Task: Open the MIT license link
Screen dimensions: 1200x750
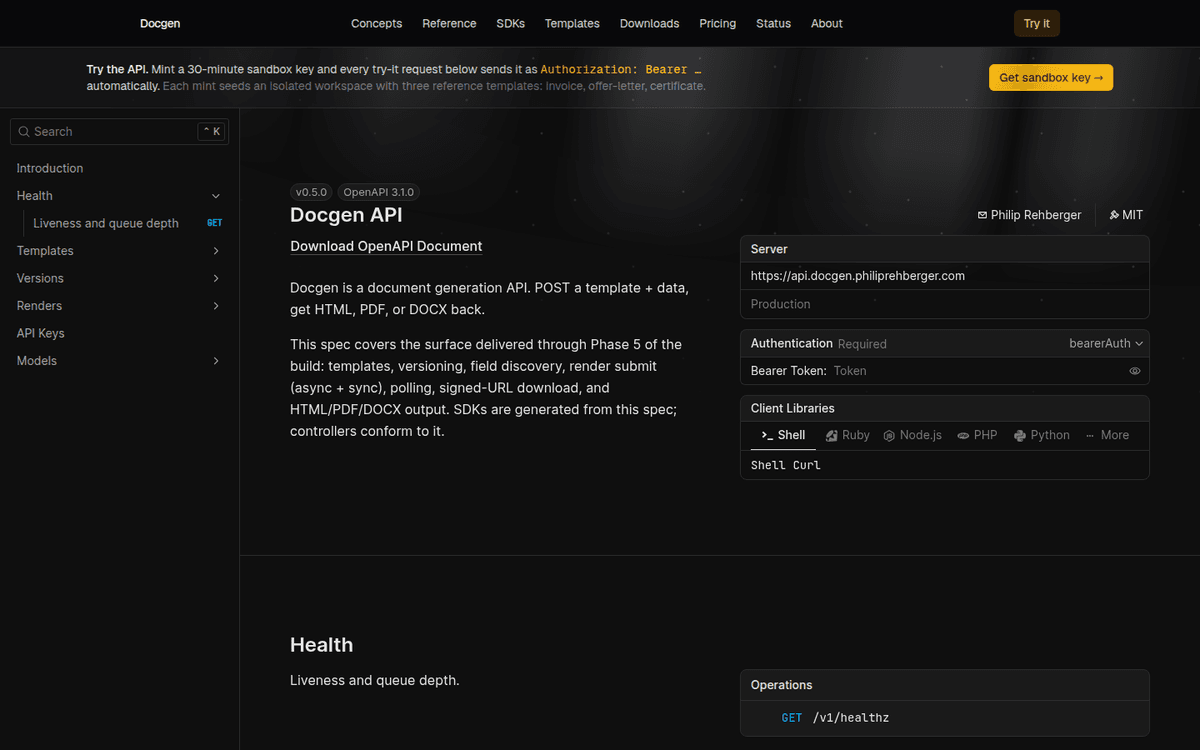Action: [1126, 215]
